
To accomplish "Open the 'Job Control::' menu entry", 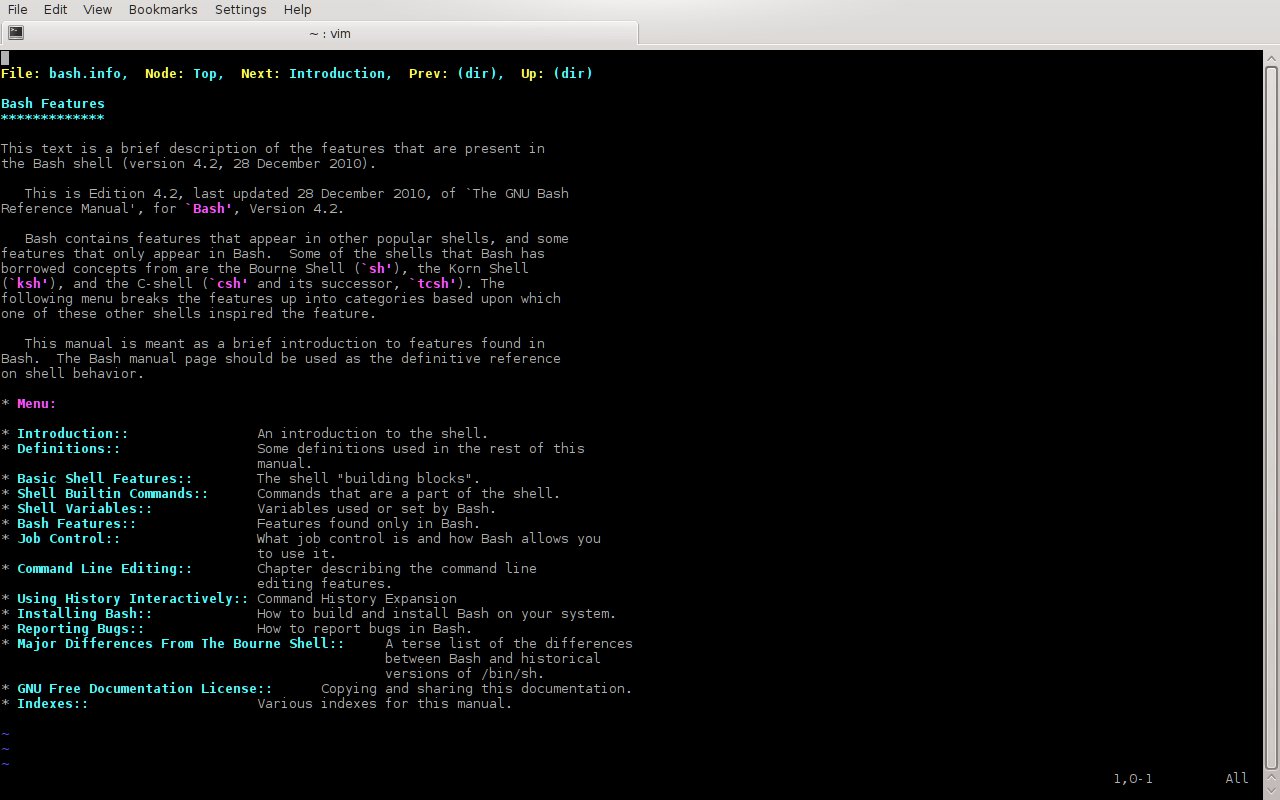I will pyautogui.click(x=69, y=538).
